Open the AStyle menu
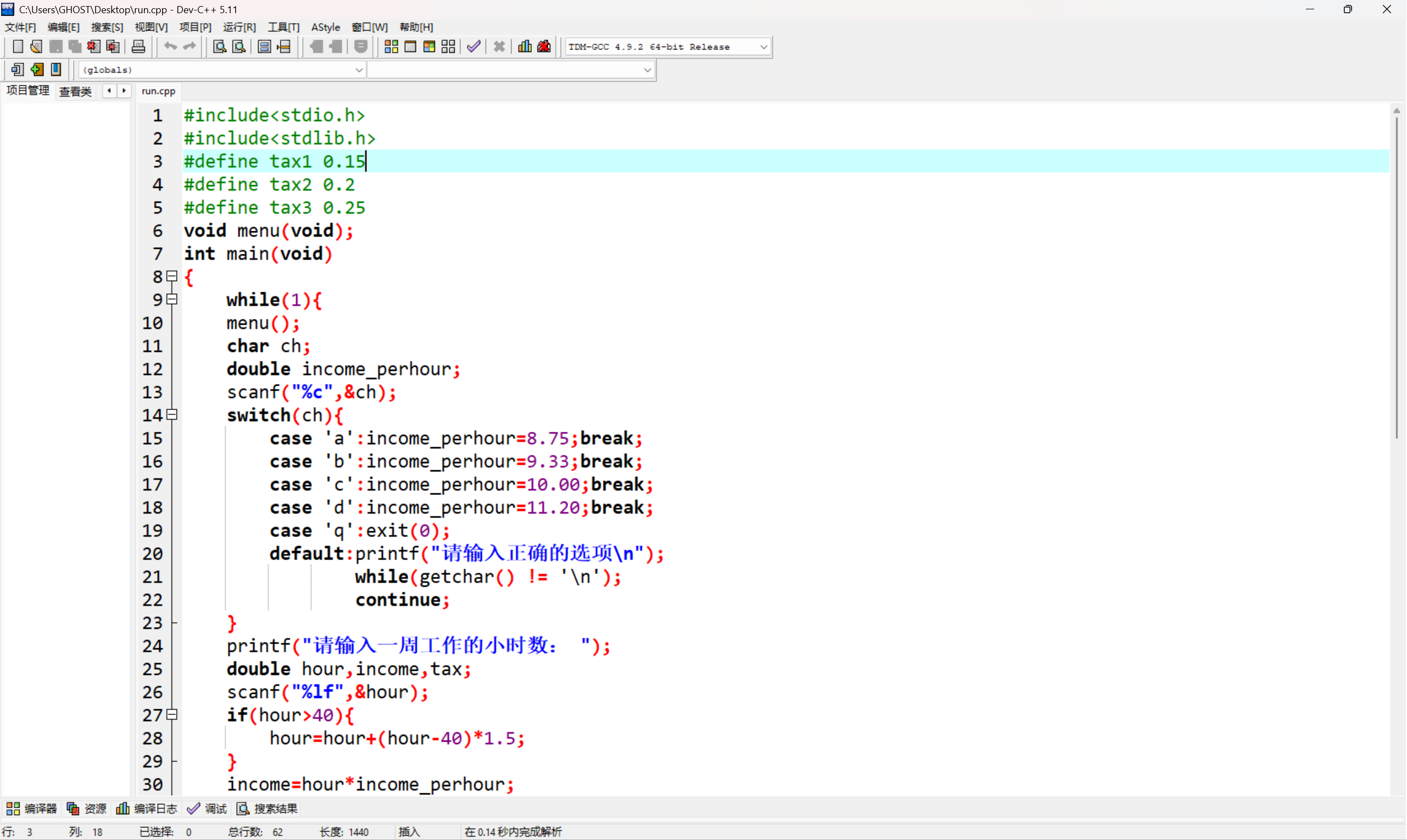This screenshot has height=840, width=1407. point(325,27)
